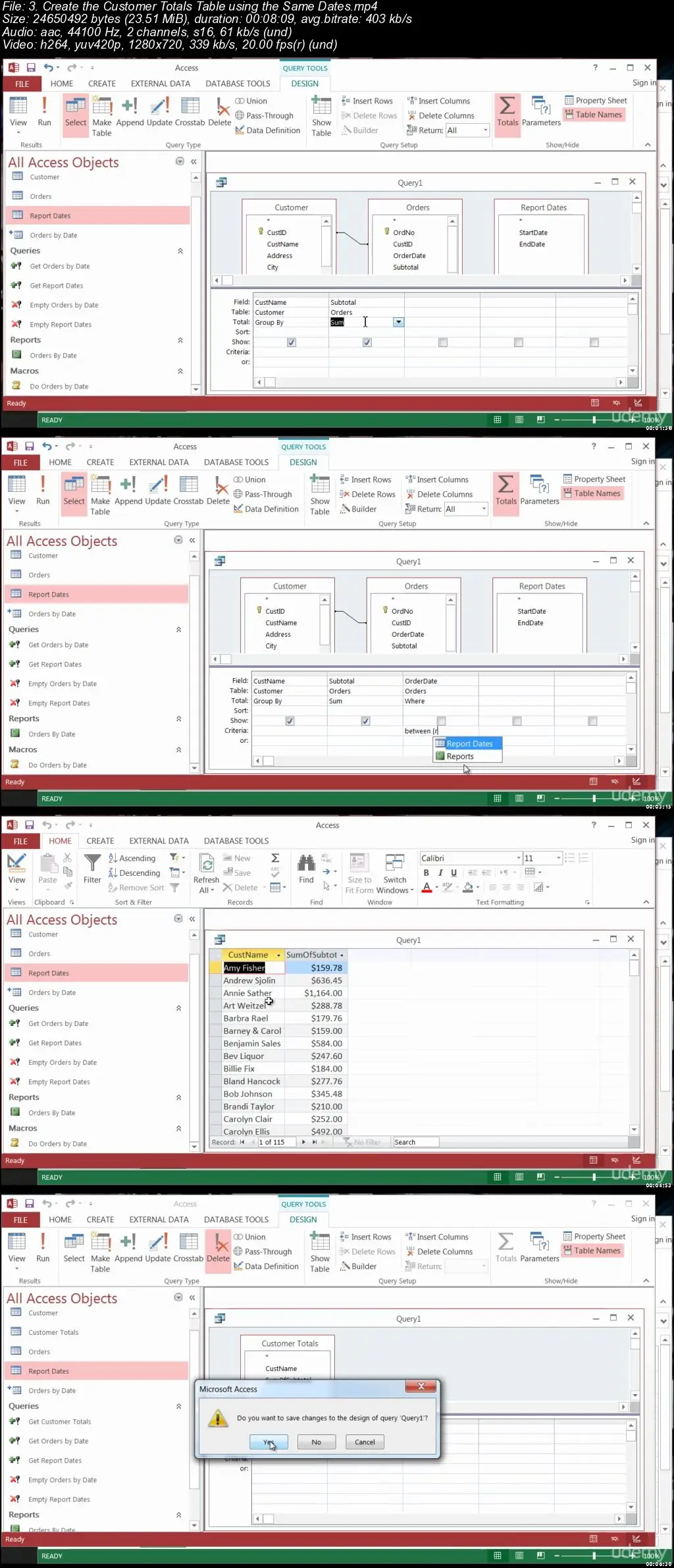This screenshot has width=674, height=1568.
Task: Toggle Underline formatting
Action: tap(454, 873)
